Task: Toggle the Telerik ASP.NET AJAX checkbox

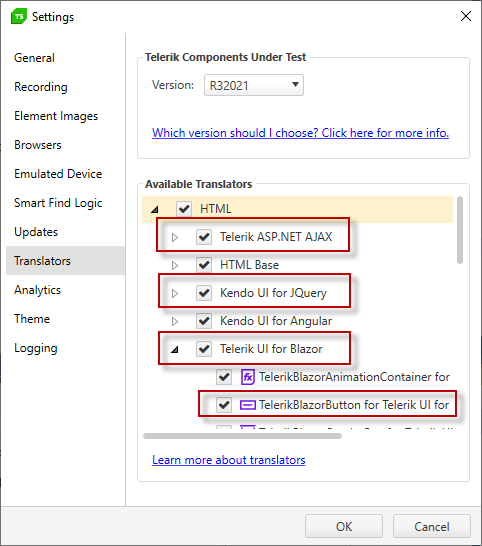Action: 204,237
